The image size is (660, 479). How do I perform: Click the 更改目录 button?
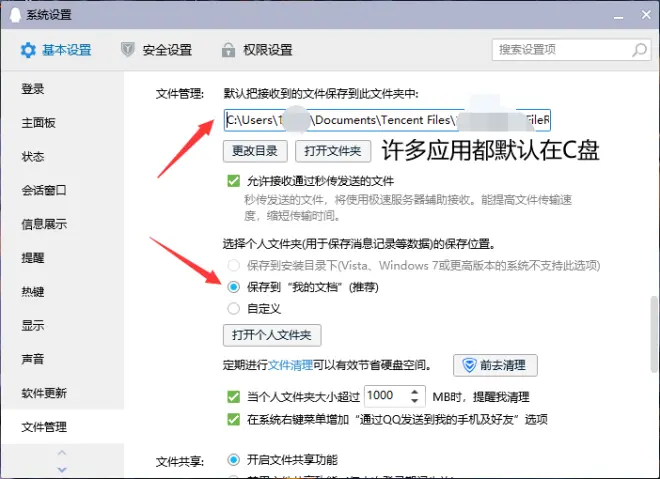[255, 151]
